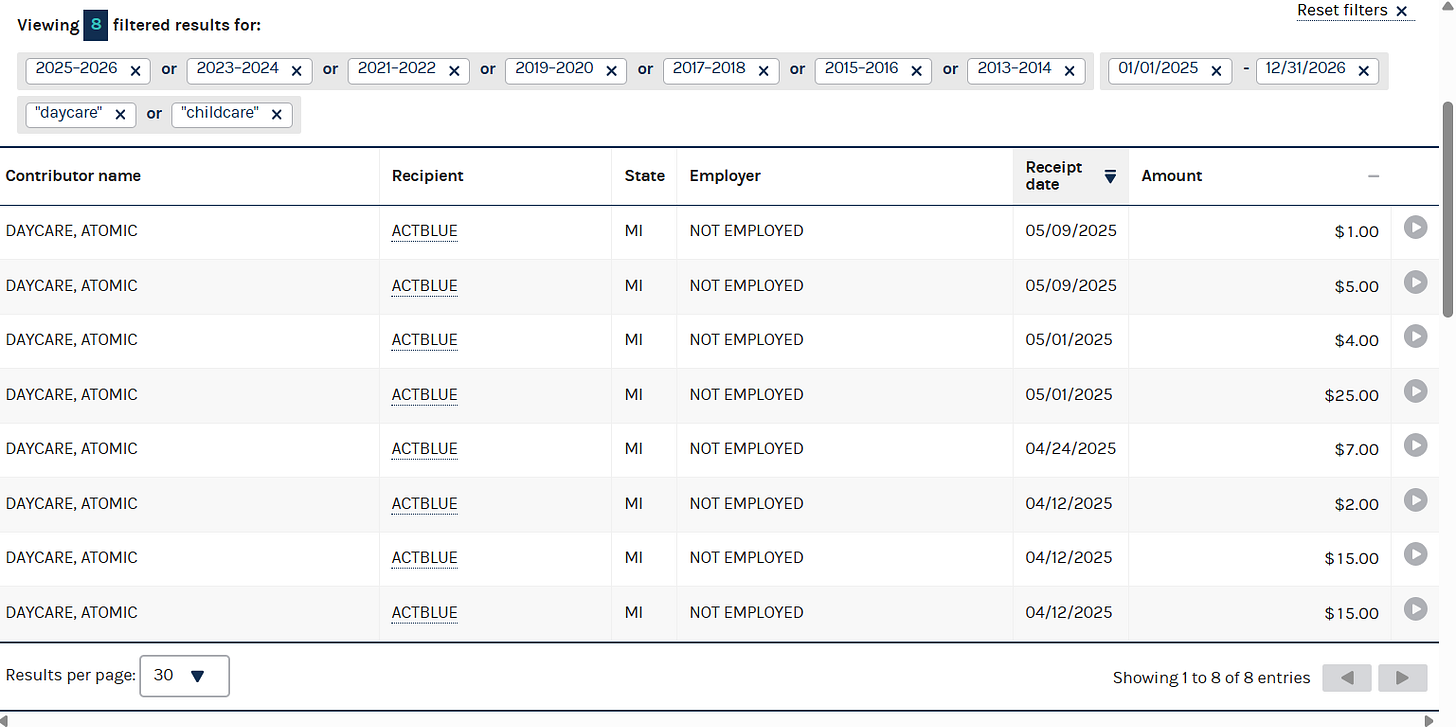1456x727 pixels.
Task: Open ACTBLUE recipient link in $5.00 row
Action: [x=424, y=286]
